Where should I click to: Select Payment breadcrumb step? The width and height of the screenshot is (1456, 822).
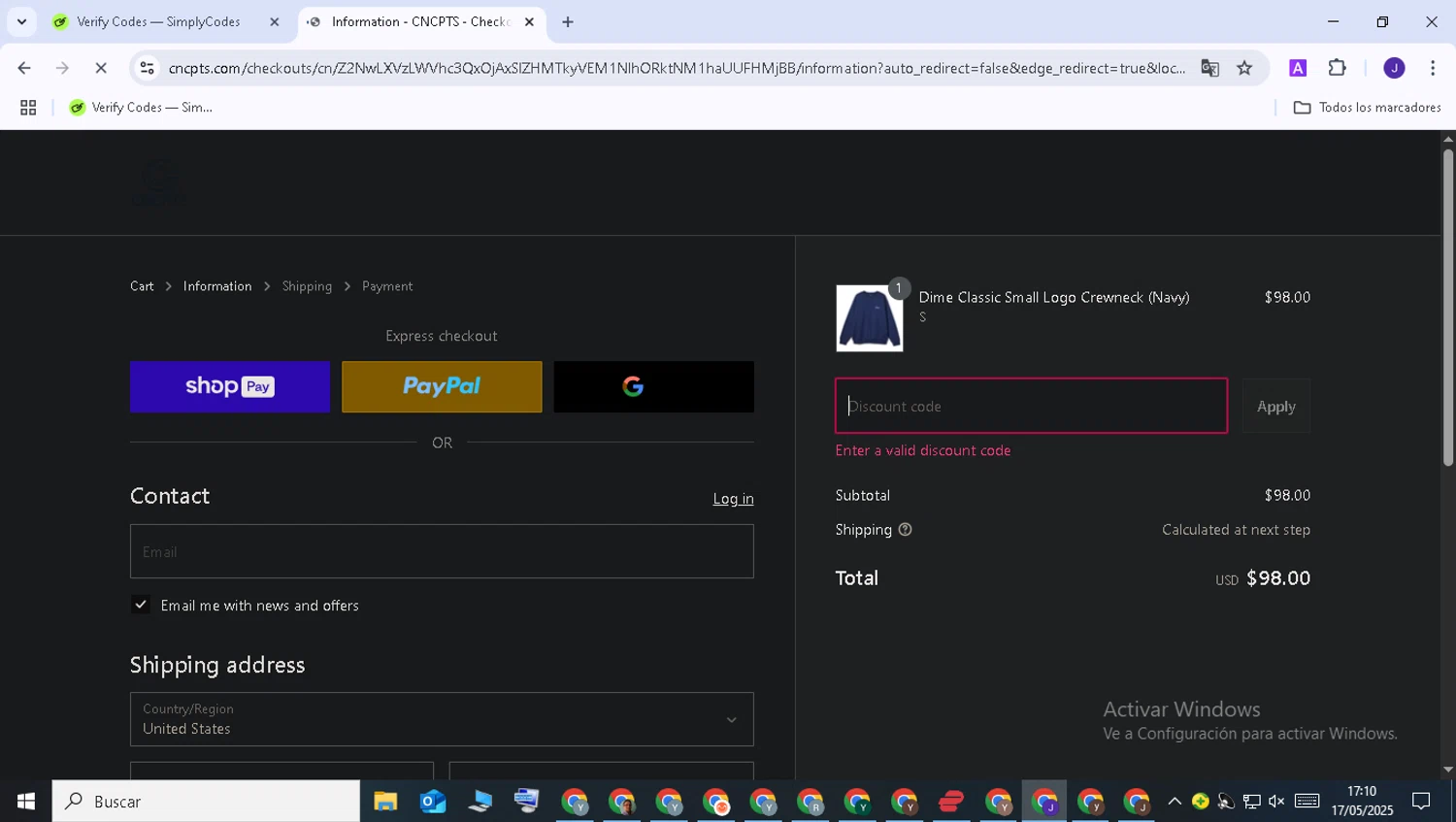pyautogui.click(x=387, y=286)
